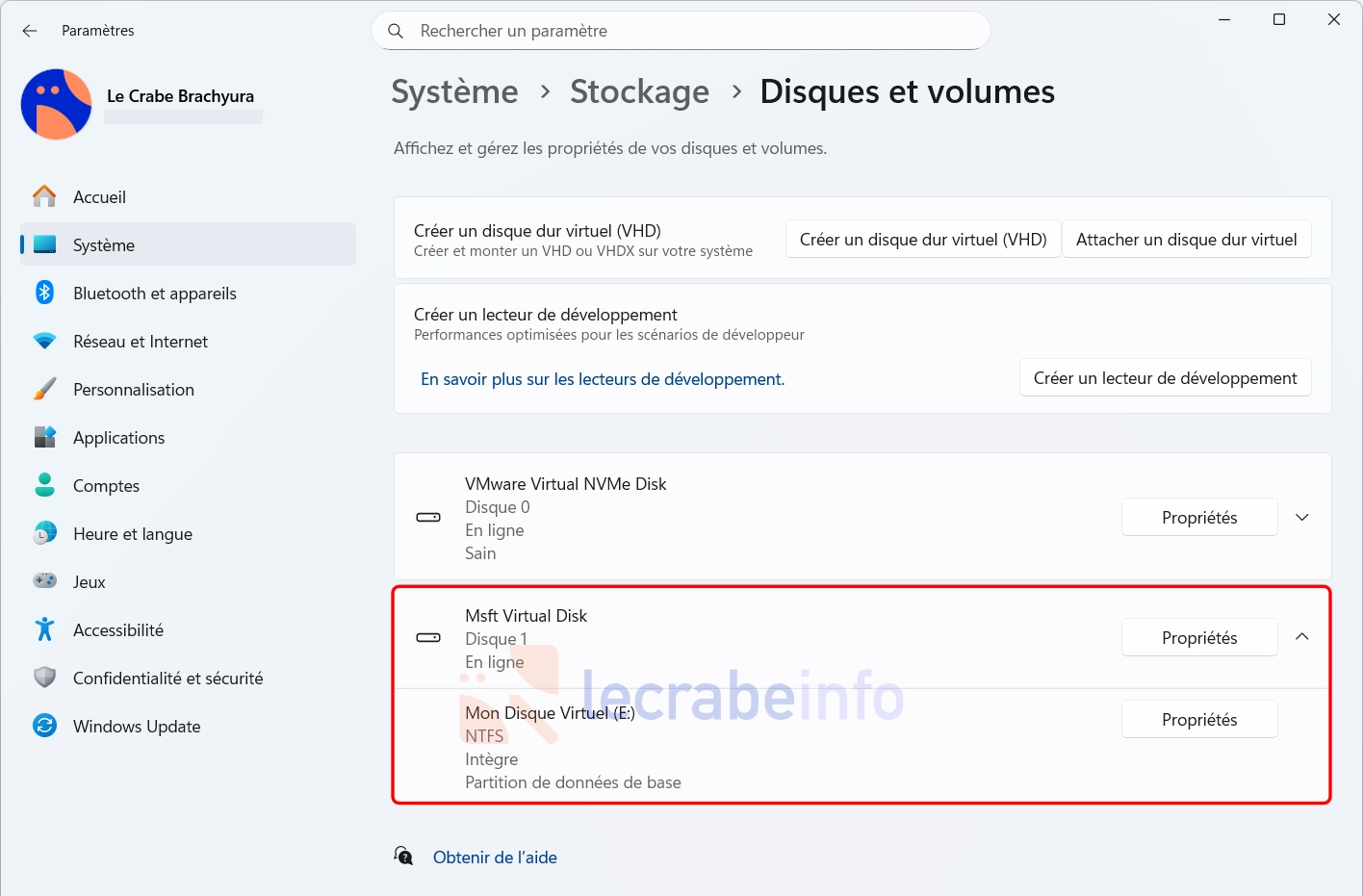
Task: Click the Accessibilité person icon
Action: click(x=44, y=629)
